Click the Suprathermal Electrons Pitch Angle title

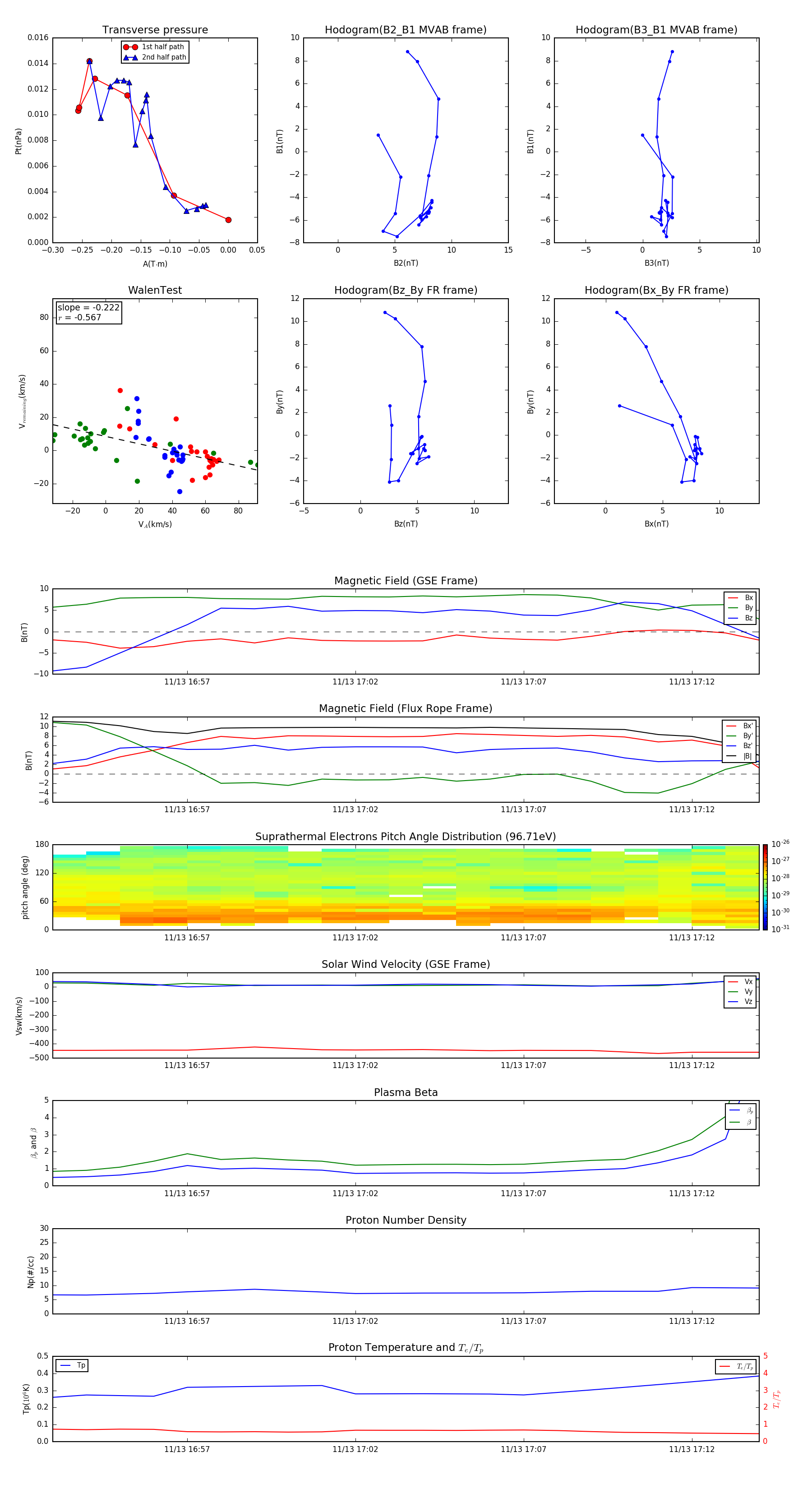(406, 837)
